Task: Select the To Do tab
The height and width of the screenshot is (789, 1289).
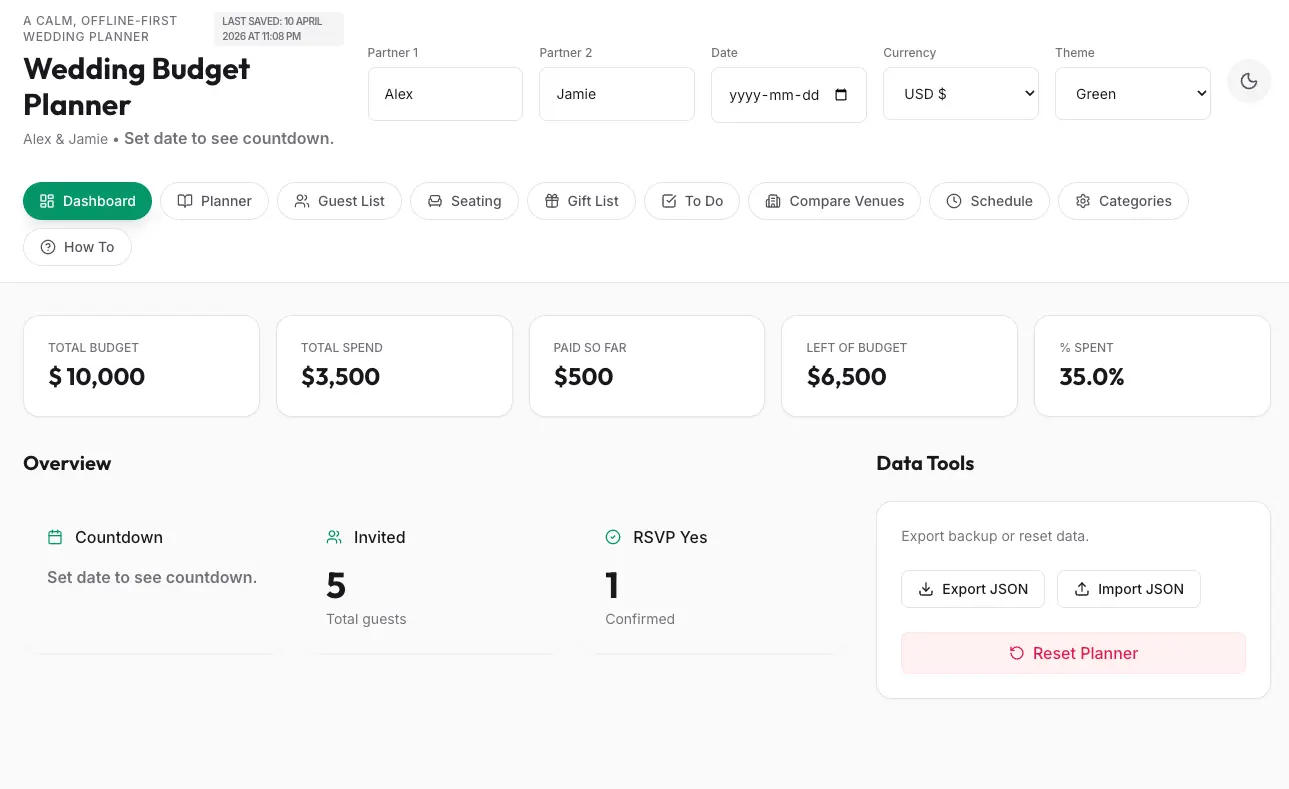Action: [x=692, y=201]
